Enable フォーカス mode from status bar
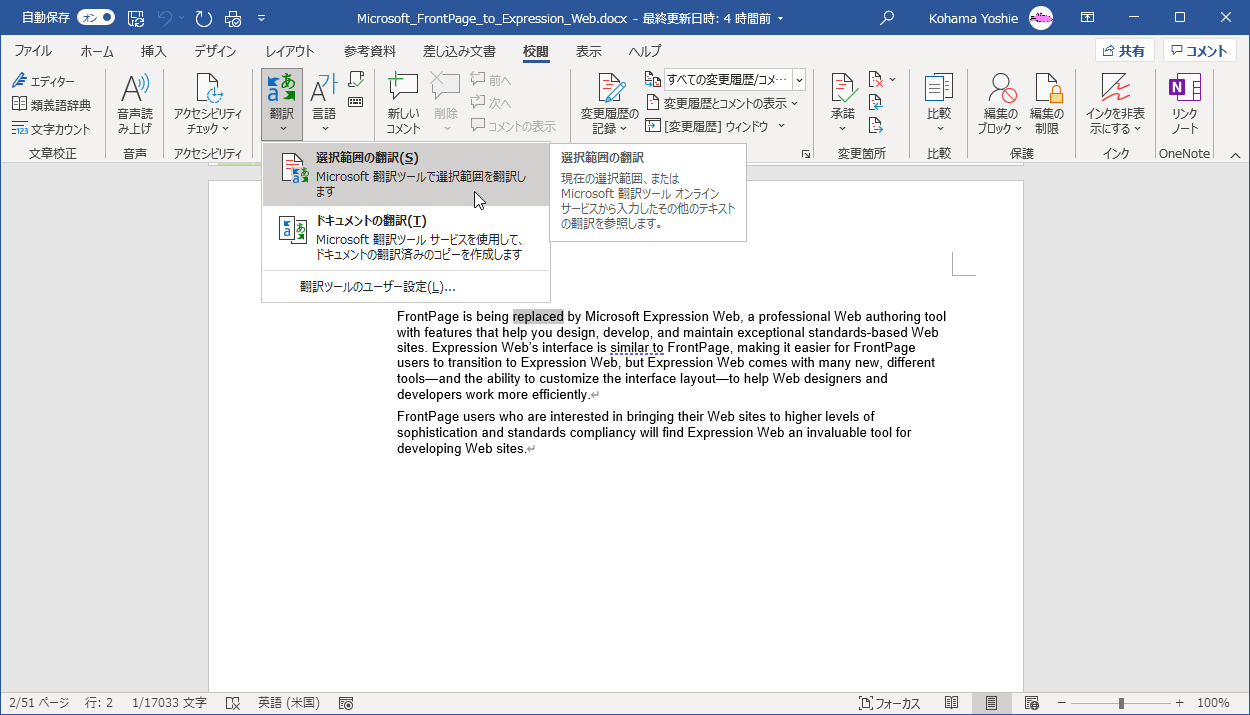The width and height of the screenshot is (1250, 715). 880,703
